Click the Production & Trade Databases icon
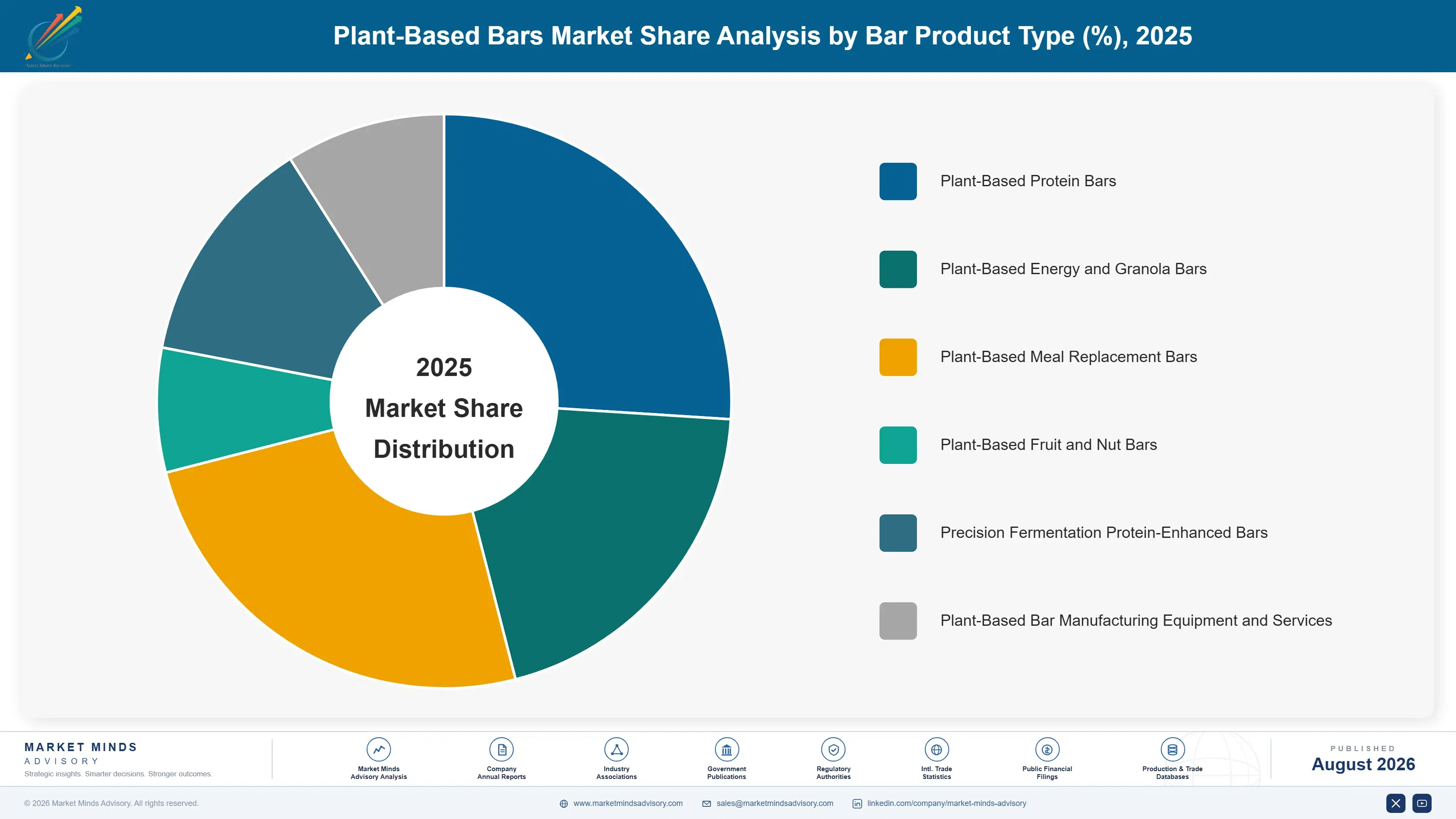The image size is (1456, 819). pyautogui.click(x=1173, y=749)
